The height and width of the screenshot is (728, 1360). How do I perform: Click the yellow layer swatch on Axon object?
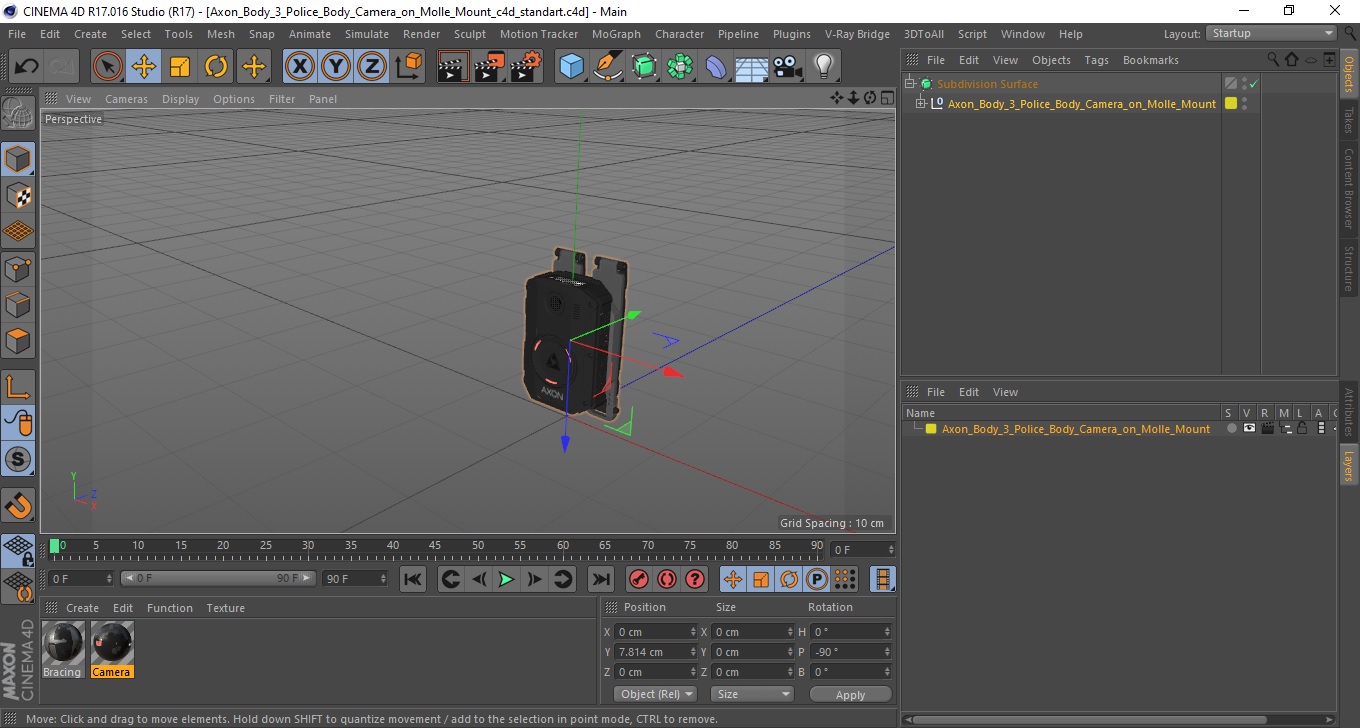[x=1231, y=103]
